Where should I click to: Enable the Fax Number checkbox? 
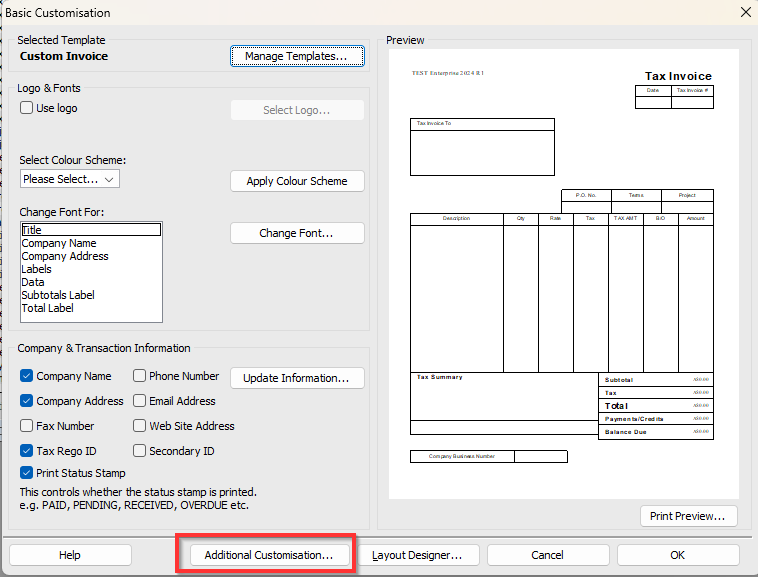coord(26,426)
